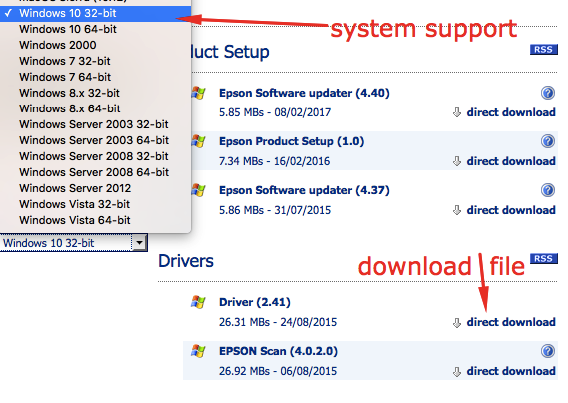Click Windows logo beside Epson Software updater (4.40)

198,93
